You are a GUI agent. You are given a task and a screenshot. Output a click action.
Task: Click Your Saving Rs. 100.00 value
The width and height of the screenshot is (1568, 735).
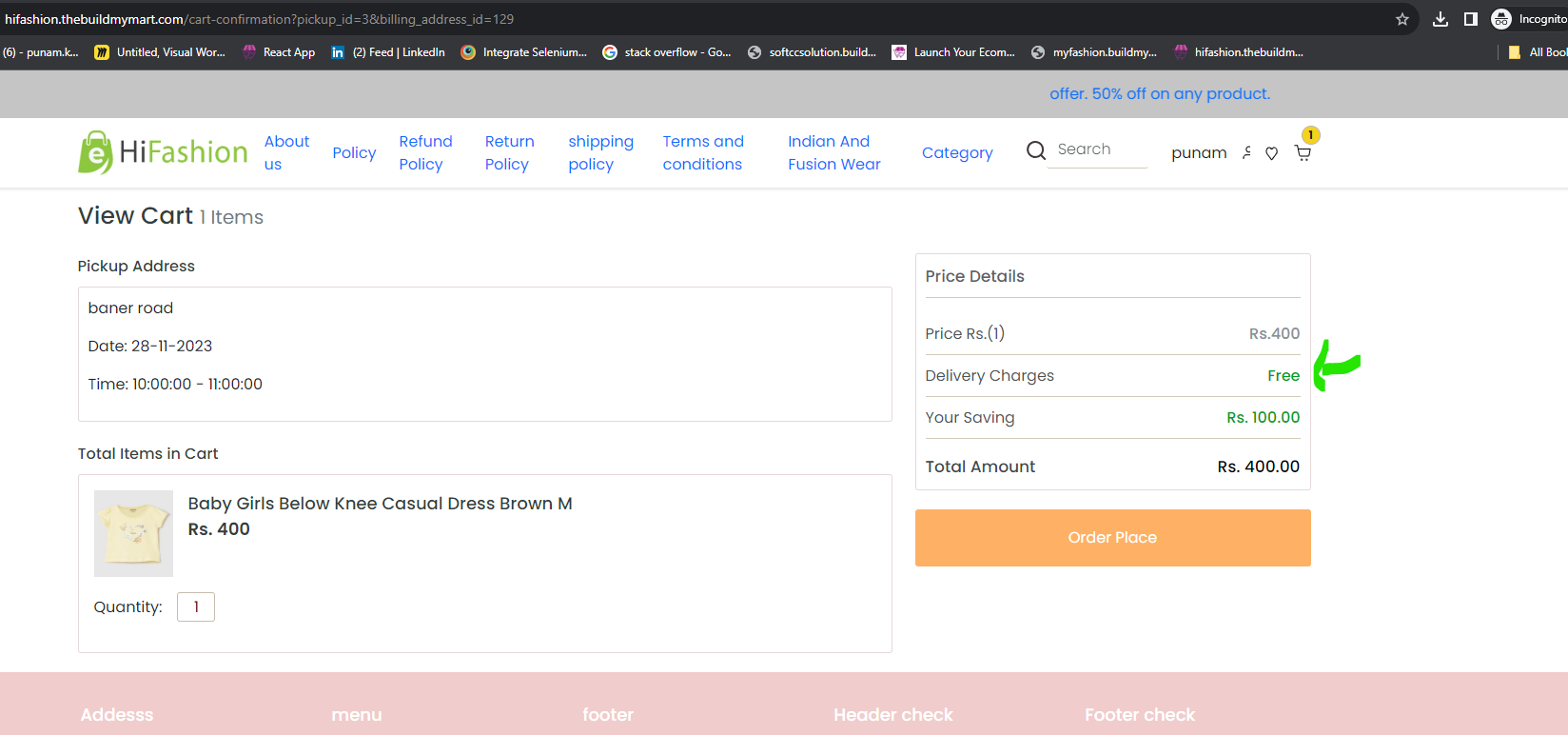1263,418
